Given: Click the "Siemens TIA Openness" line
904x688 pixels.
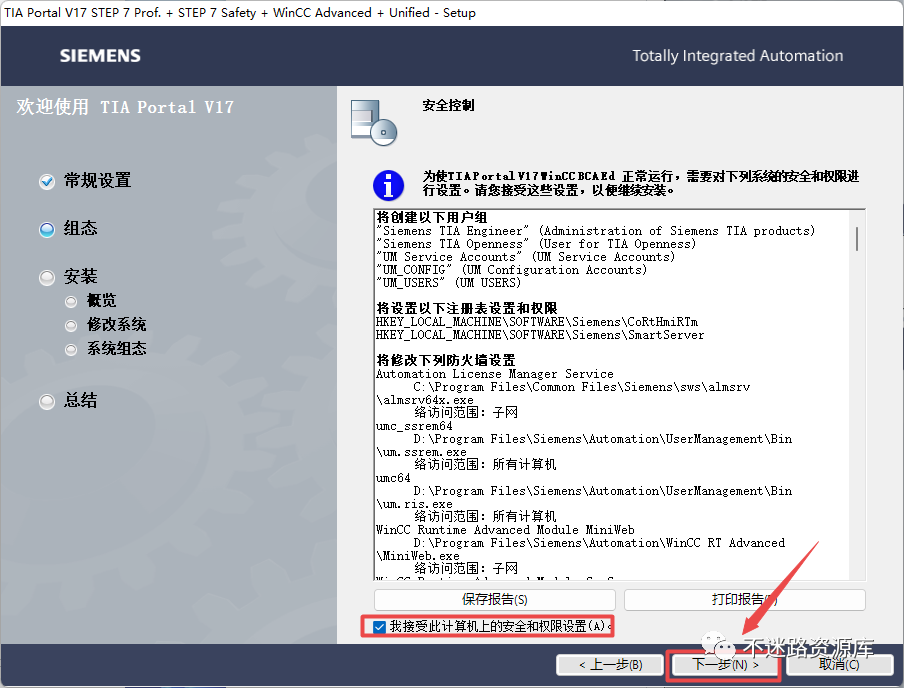Looking at the screenshot, I should 536,244.
